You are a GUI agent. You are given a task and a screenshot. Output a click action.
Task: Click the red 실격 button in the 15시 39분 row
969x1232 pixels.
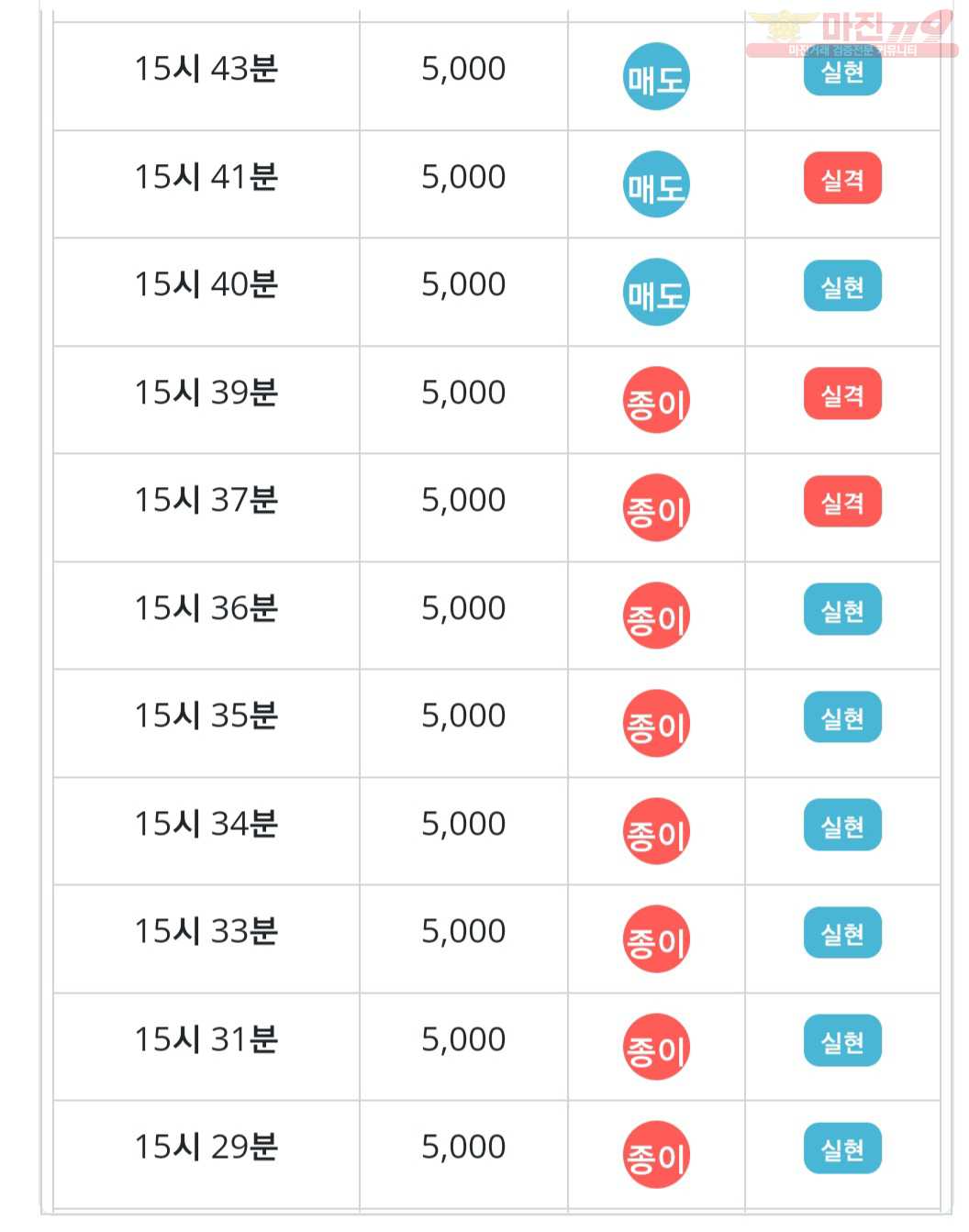[842, 394]
